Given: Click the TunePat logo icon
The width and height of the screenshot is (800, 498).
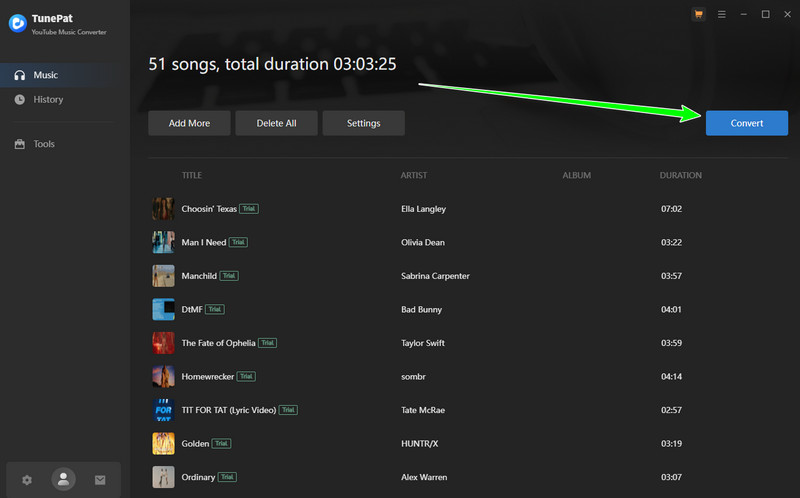Looking at the screenshot, I should [x=18, y=23].
